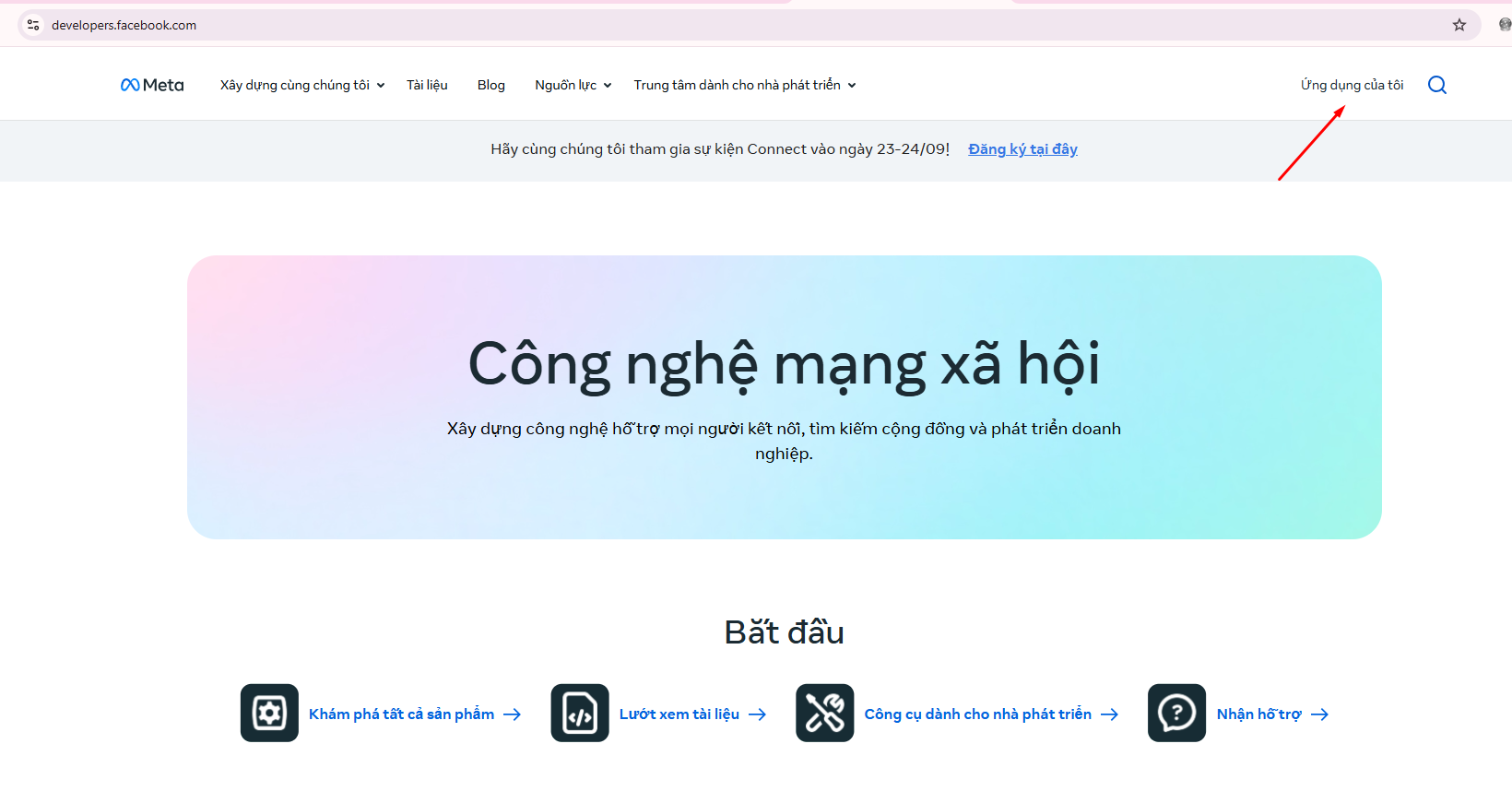The image size is (1512, 791).
Task: Click the Bắt đầu heading
Action: [785, 632]
